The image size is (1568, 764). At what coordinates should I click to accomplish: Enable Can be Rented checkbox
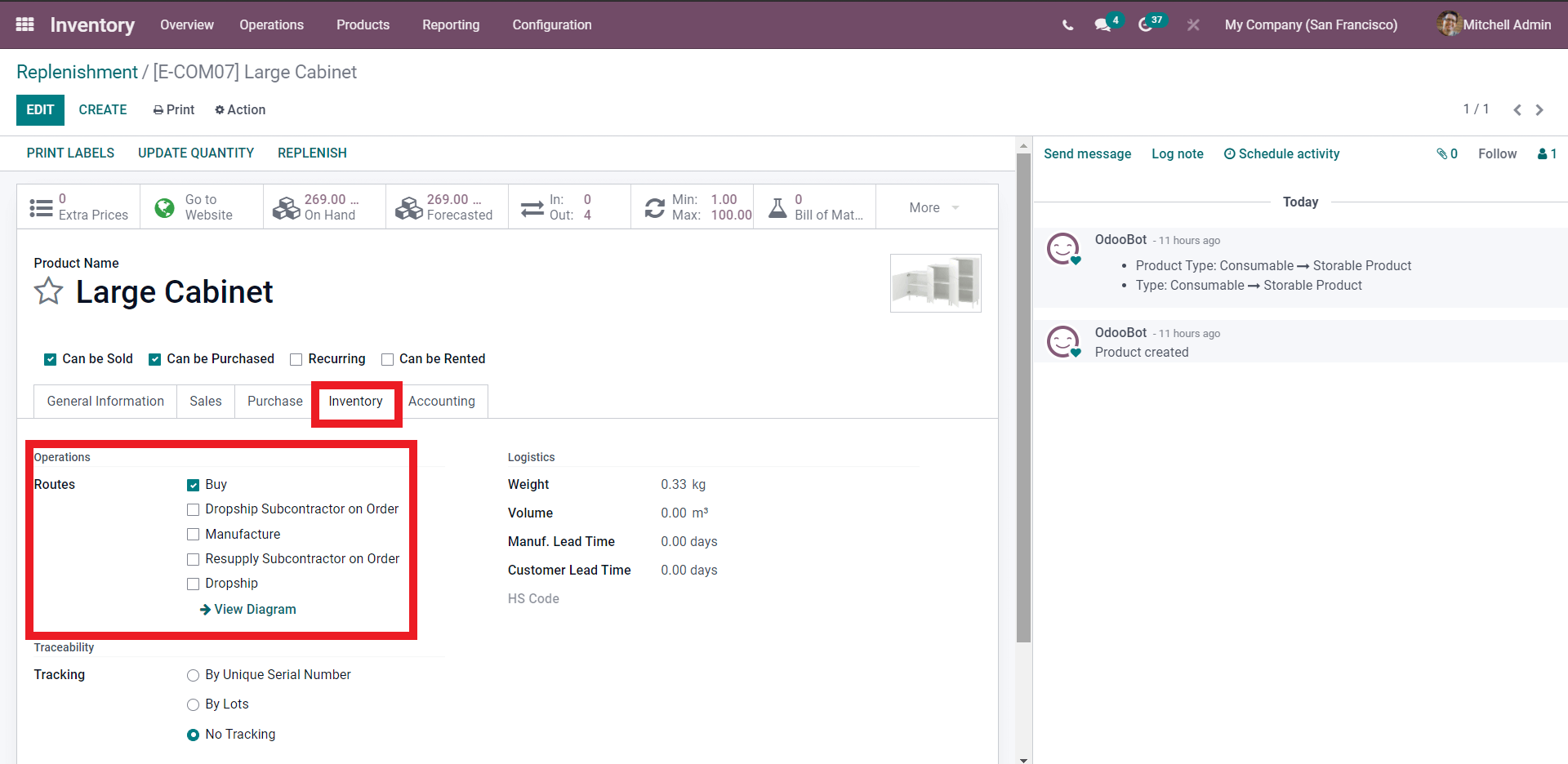coord(388,359)
